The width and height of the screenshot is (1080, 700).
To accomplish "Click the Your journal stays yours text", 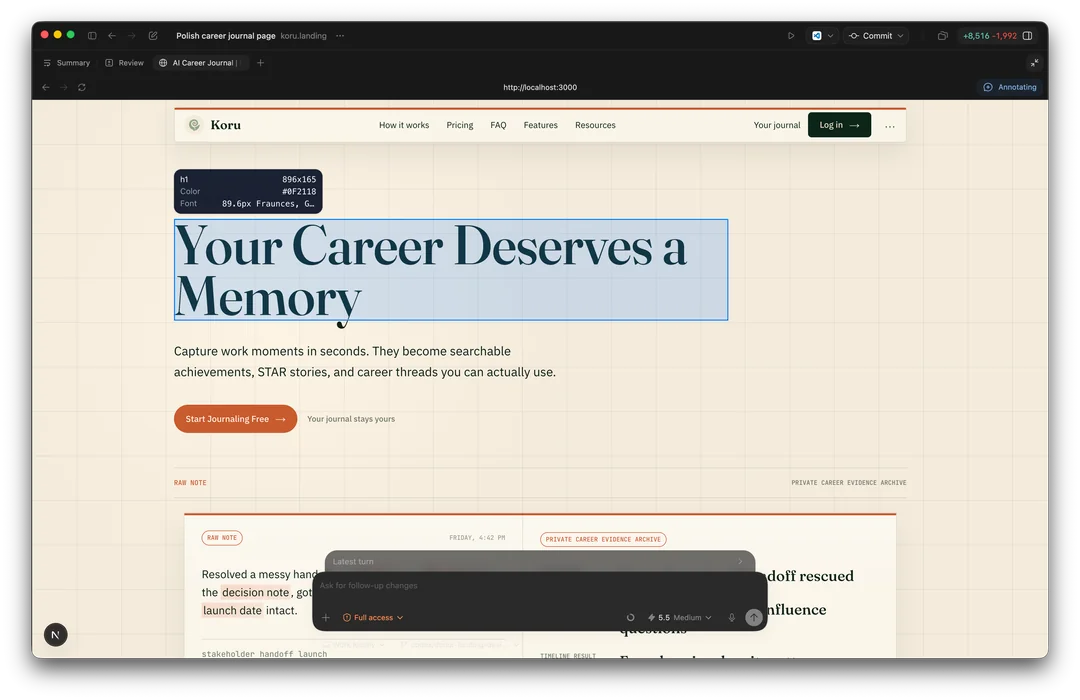I will click(x=351, y=419).
